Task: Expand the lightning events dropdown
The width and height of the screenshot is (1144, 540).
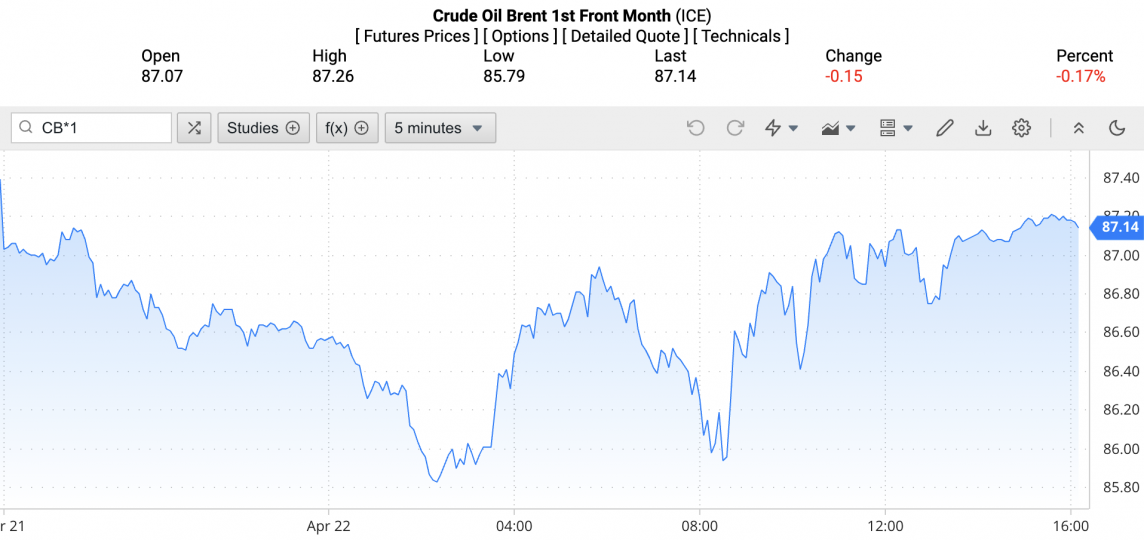Action: (781, 128)
